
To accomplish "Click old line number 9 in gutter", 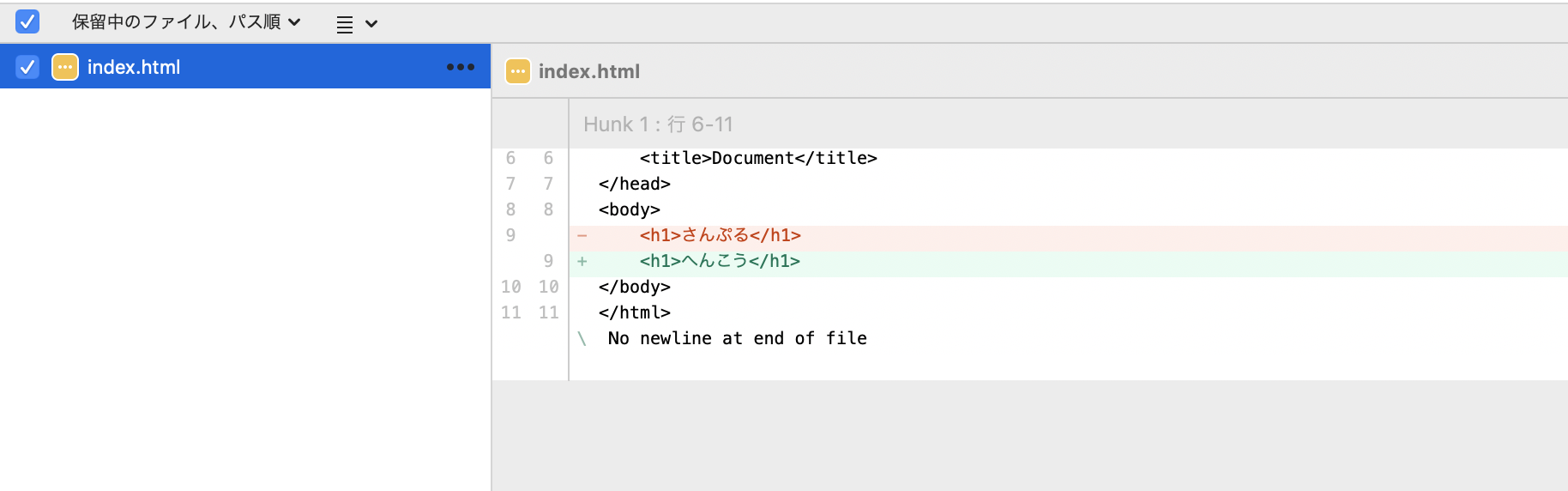I will point(510,235).
